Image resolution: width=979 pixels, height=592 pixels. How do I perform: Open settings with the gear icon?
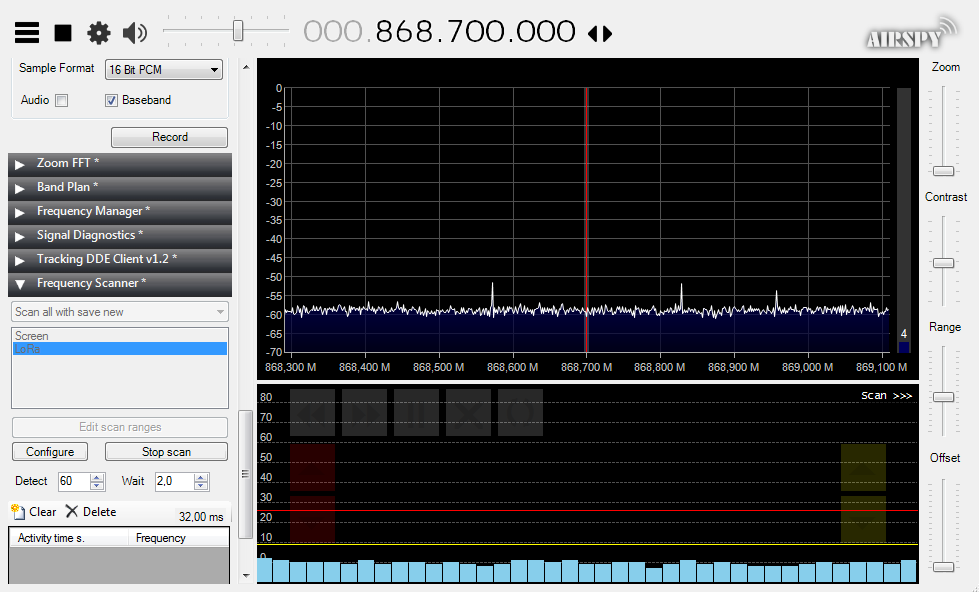pos(99,32)
